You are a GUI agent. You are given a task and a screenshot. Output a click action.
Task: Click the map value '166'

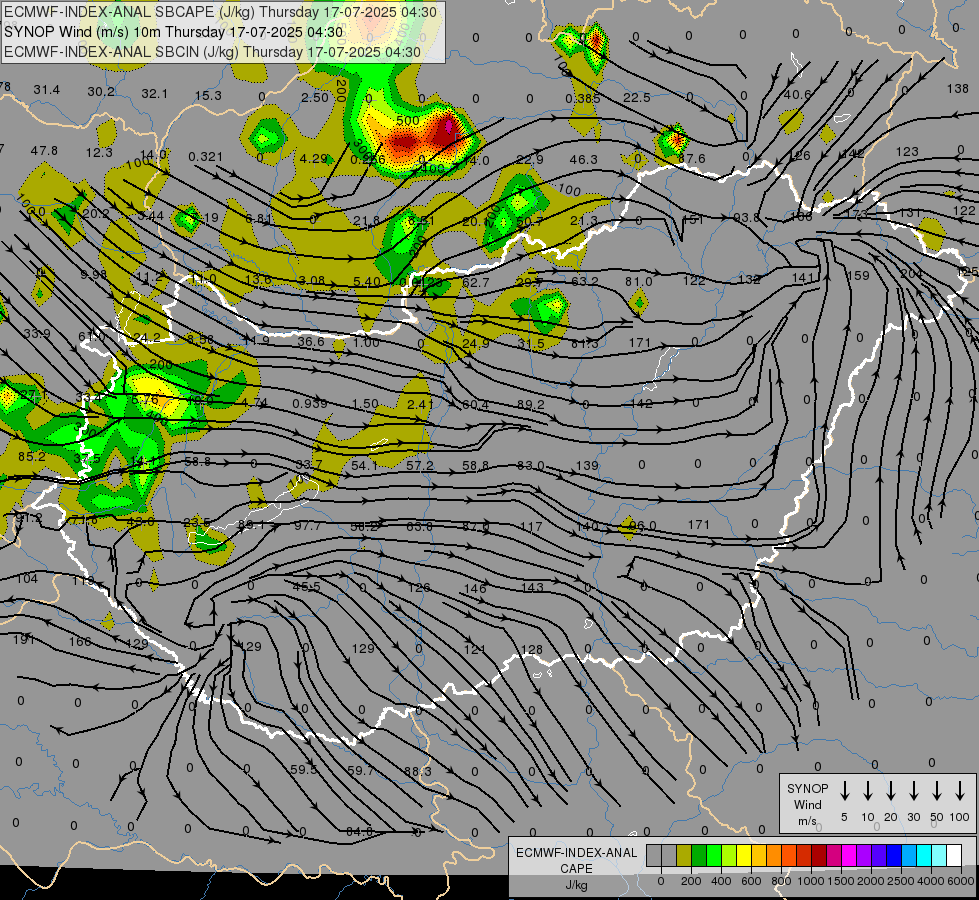(80, 641)
